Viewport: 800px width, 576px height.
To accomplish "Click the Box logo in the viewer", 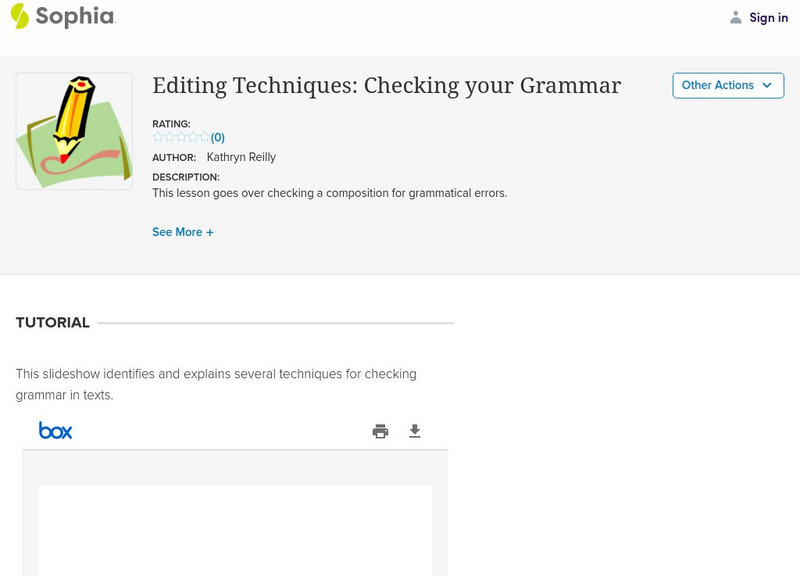I will 55,431.
